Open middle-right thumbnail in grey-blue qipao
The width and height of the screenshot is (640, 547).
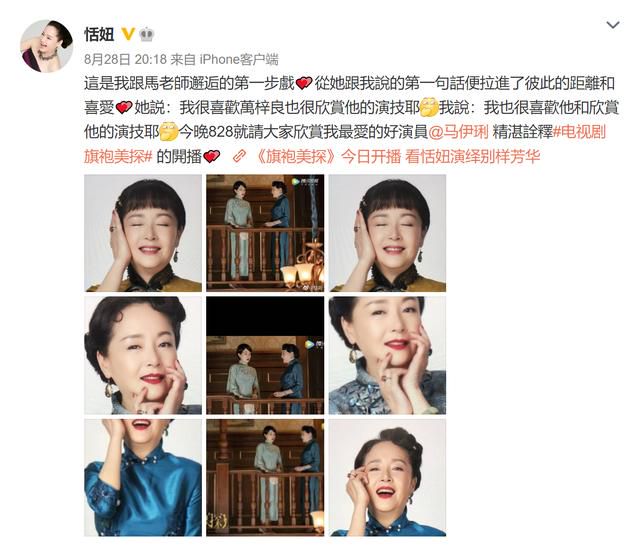[387, 356]
